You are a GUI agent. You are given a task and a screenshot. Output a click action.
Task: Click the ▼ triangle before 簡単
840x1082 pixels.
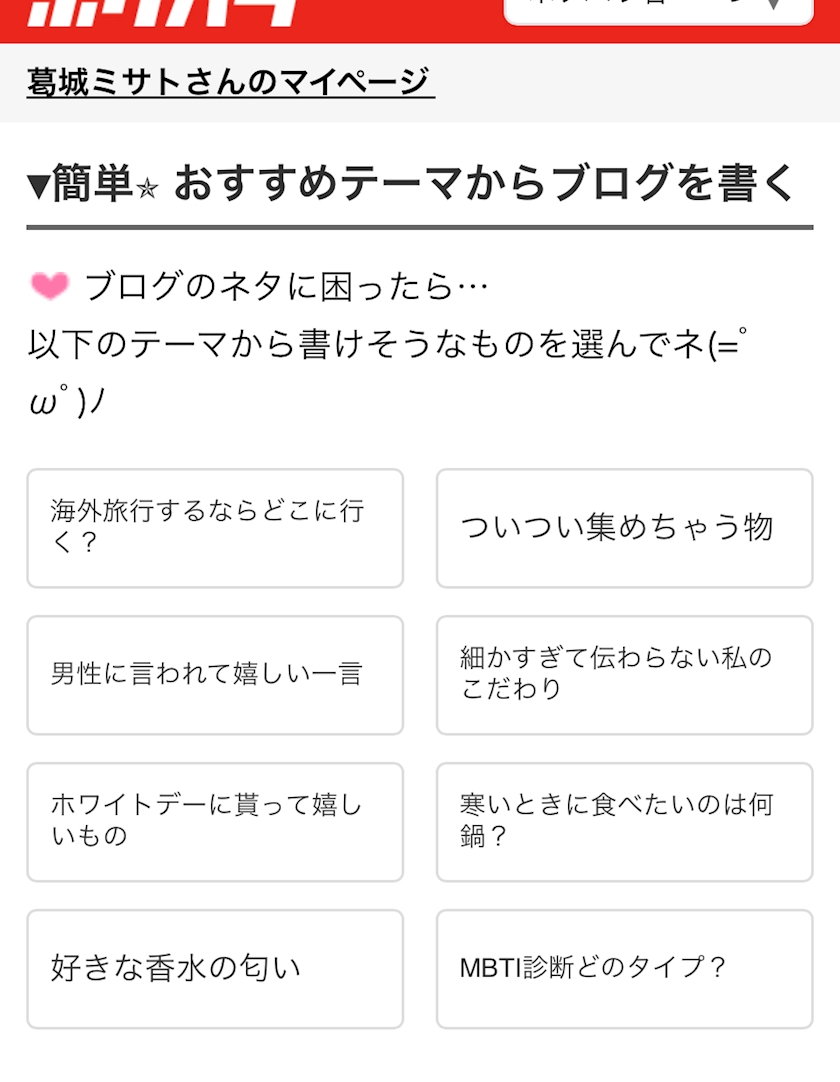click(39, 186)
